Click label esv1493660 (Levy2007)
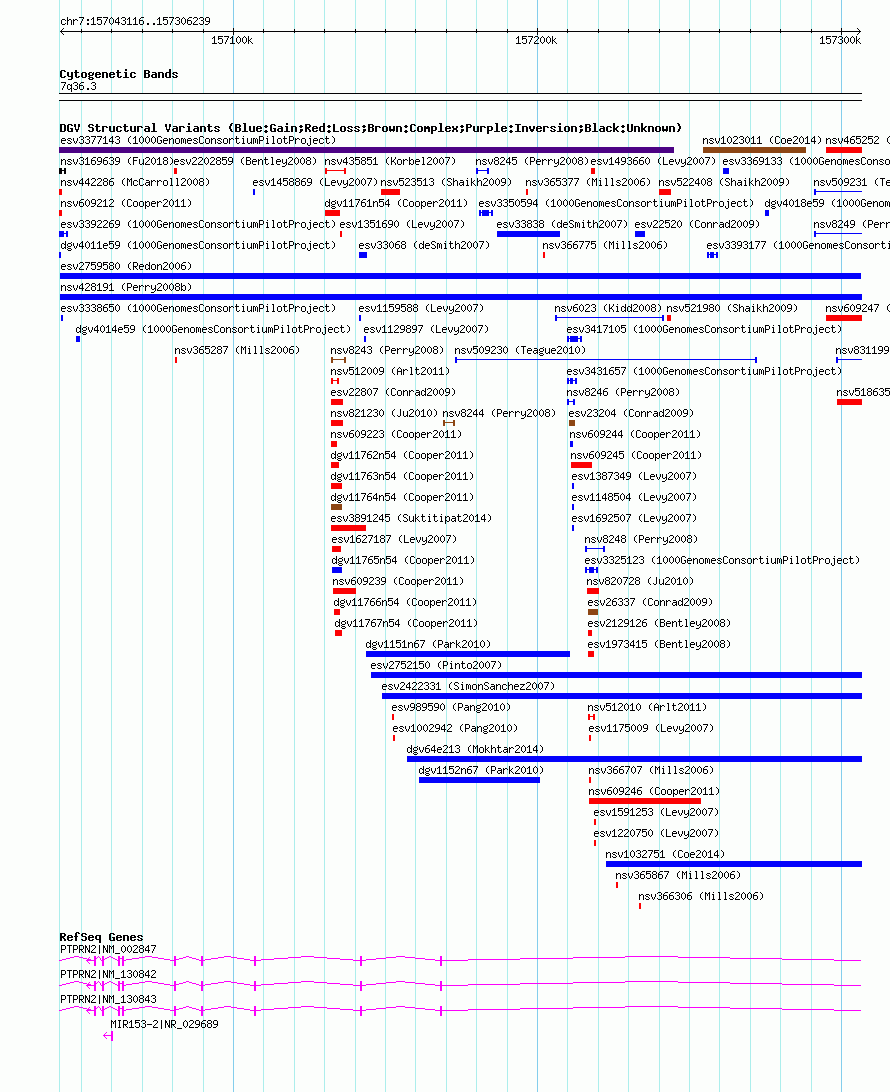Viewport: 890px width, 1092px height. coord(653,161)
